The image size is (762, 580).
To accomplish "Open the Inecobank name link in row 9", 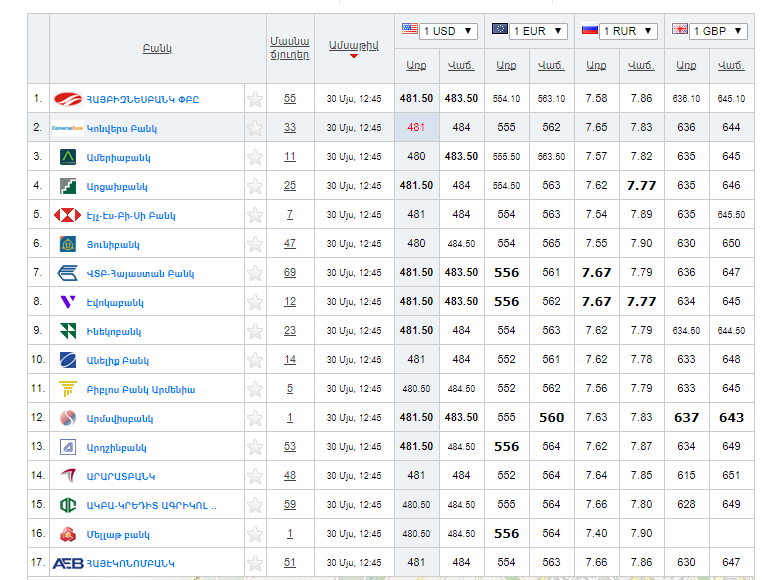I will pos(114,332).
